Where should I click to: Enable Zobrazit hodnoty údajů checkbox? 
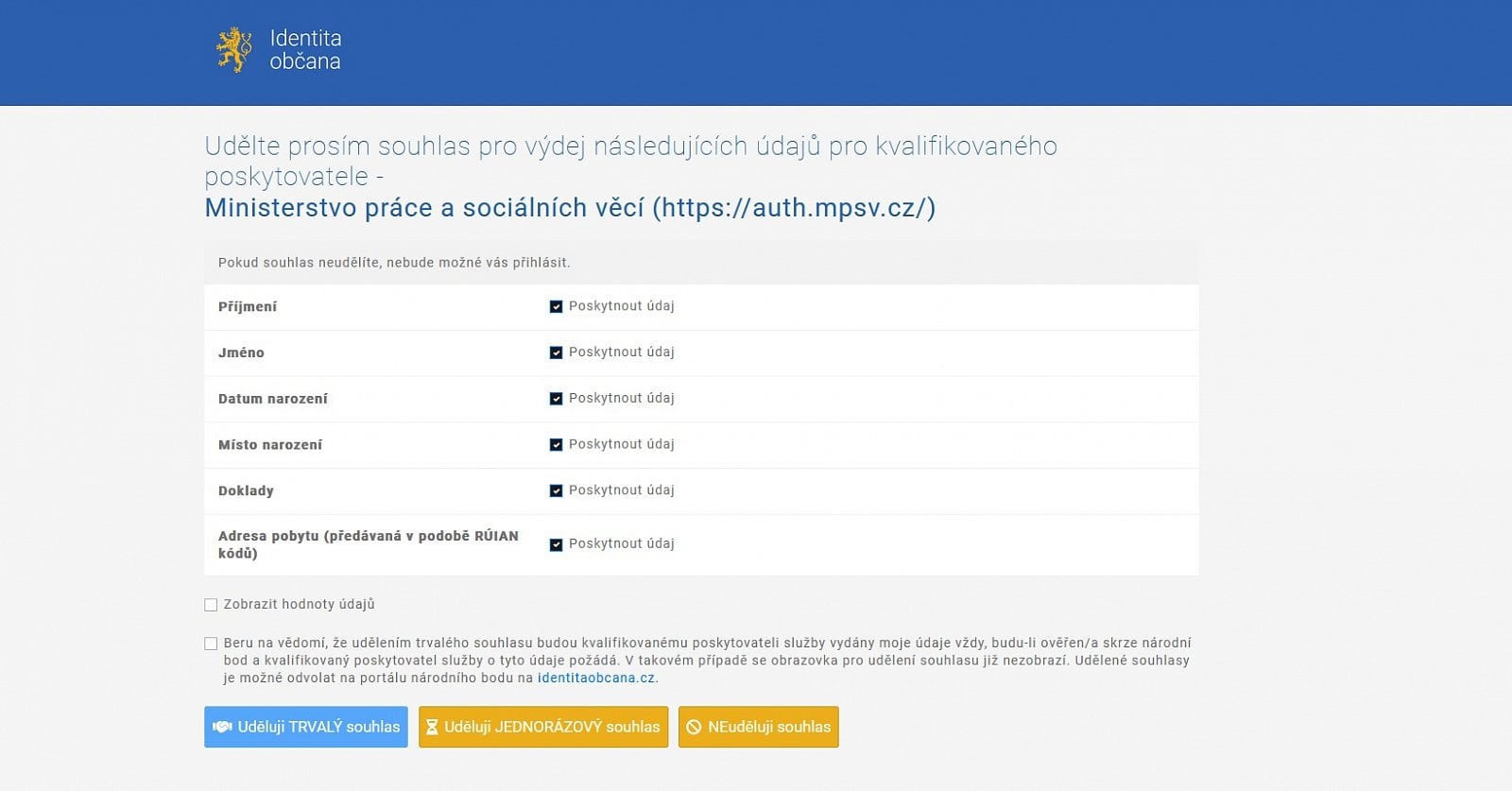point(211,605)
